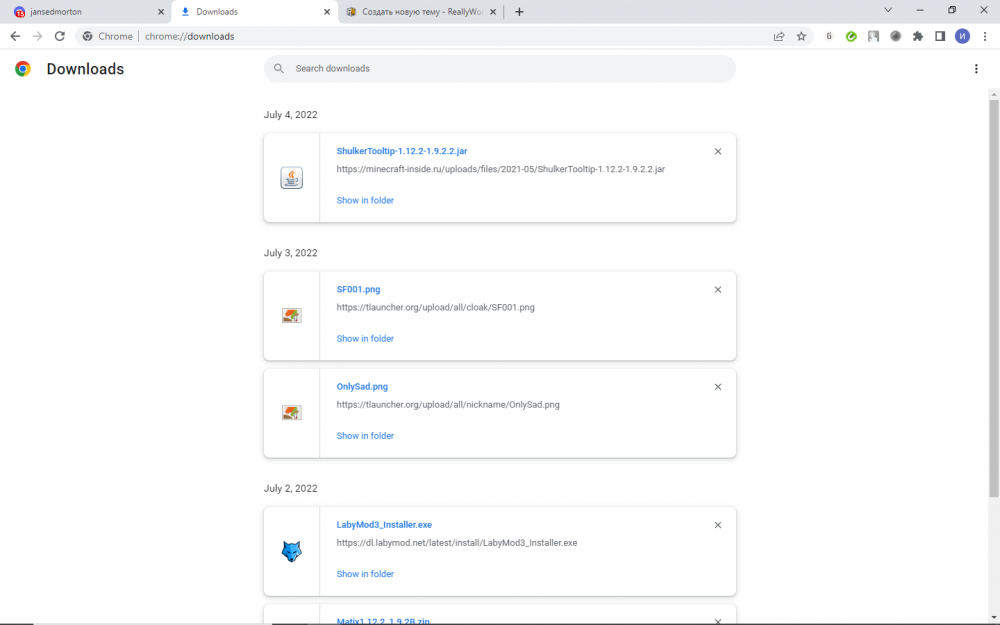
Task: Open the extensions puzzle piece menu
Action: (918, 36)
